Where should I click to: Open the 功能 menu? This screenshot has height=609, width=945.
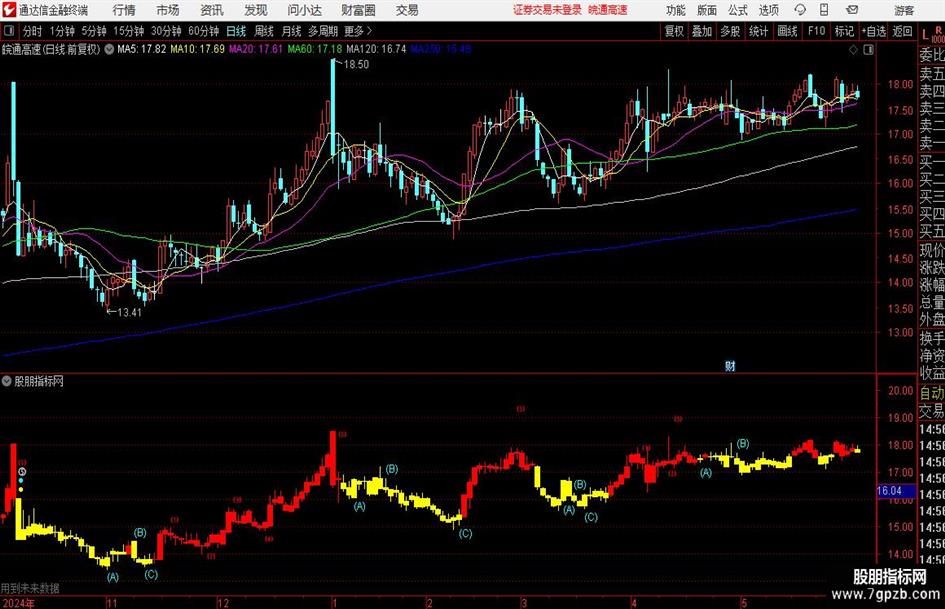point(676,10)
